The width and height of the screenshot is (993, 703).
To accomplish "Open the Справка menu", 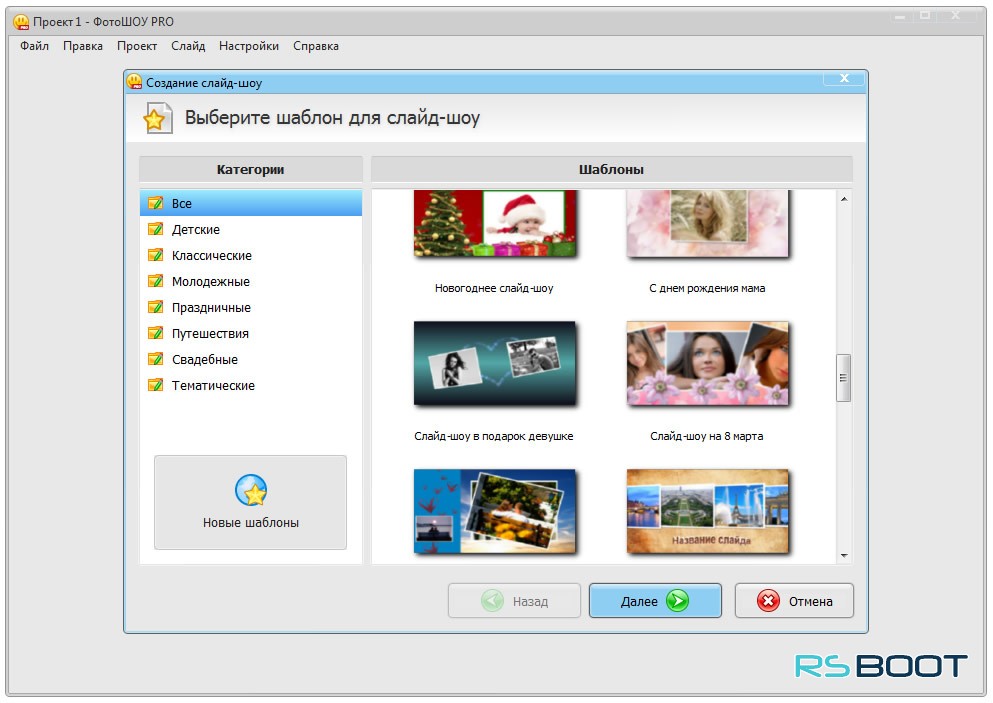I will coord(316,46).
